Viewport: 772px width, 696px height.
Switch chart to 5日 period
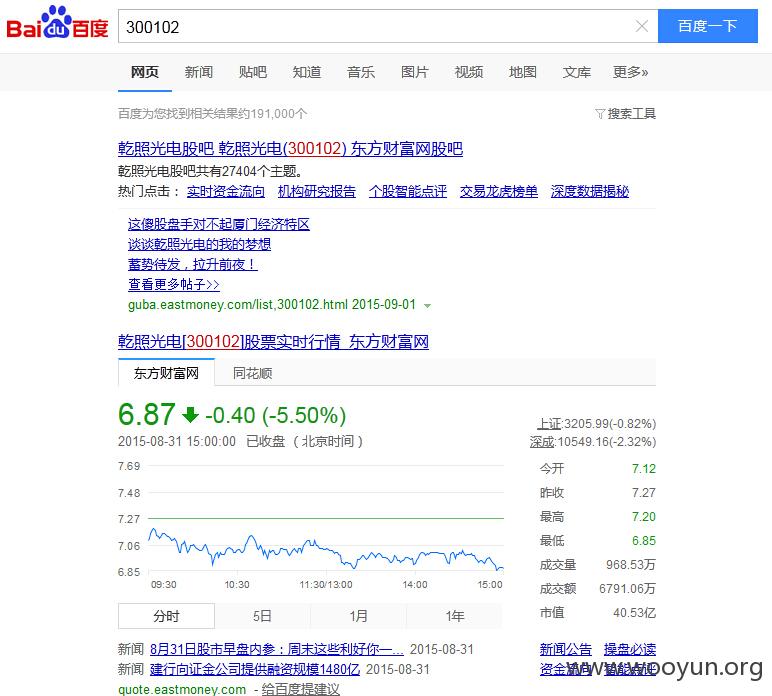pyautogui.click(x=262, y=616)
